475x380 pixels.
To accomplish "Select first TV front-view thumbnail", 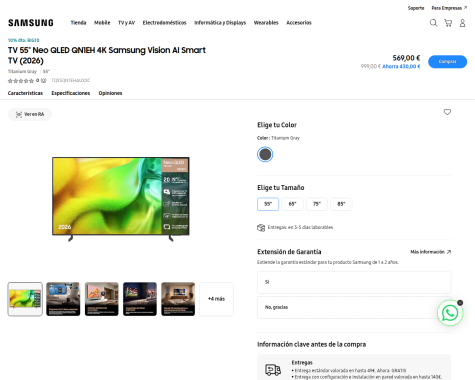I will click(25, 299).
